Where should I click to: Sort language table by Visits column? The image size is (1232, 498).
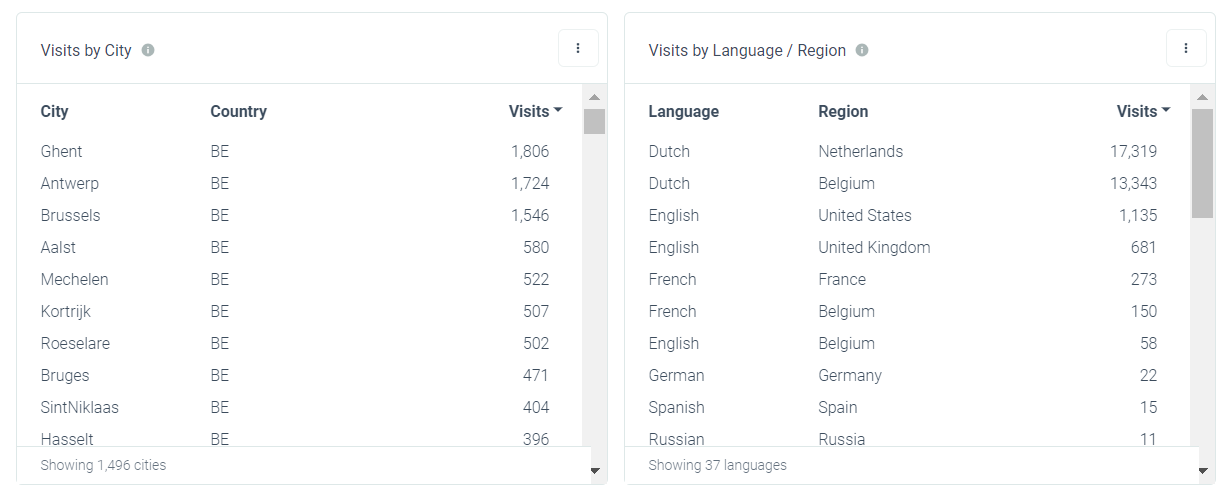coord(1144,111)
